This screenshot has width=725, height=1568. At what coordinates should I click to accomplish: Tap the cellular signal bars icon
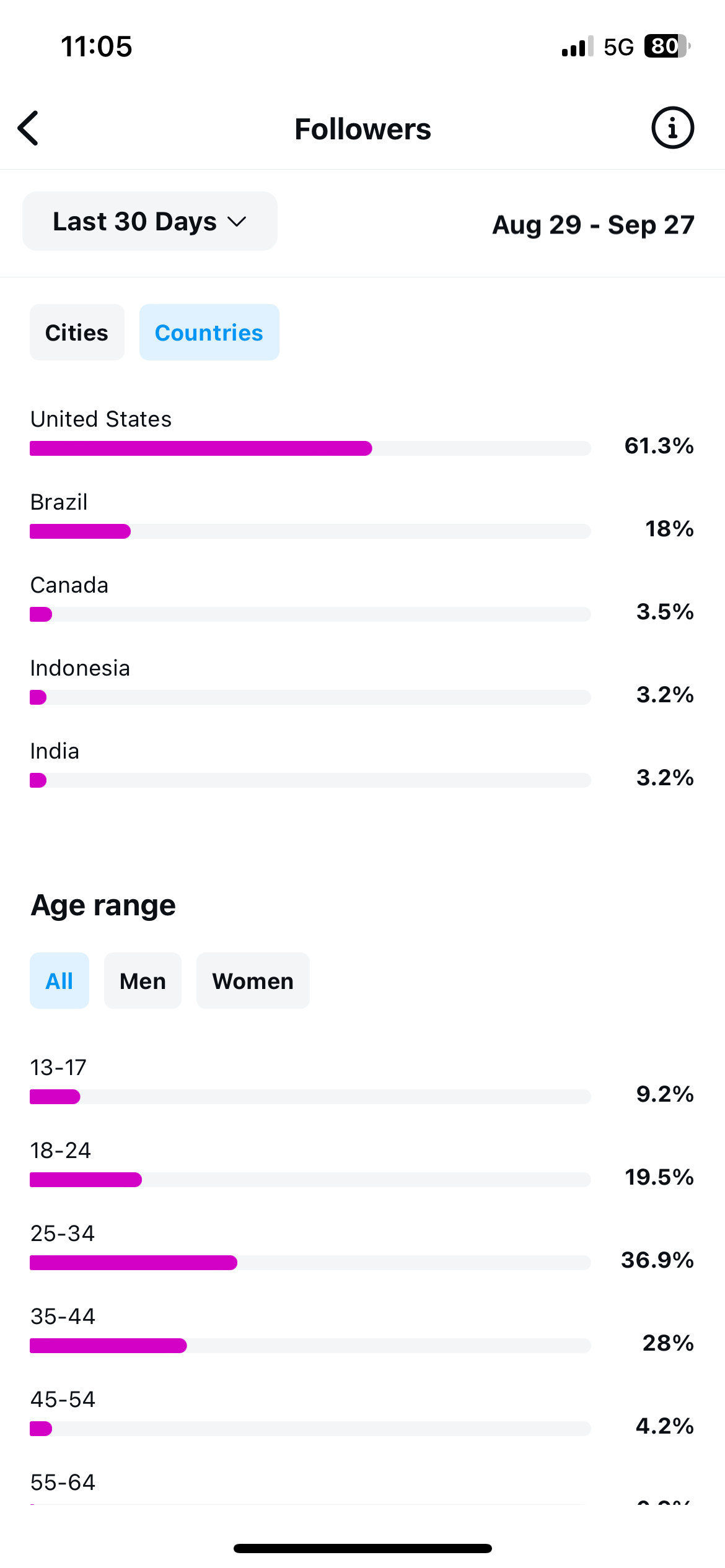578,46
